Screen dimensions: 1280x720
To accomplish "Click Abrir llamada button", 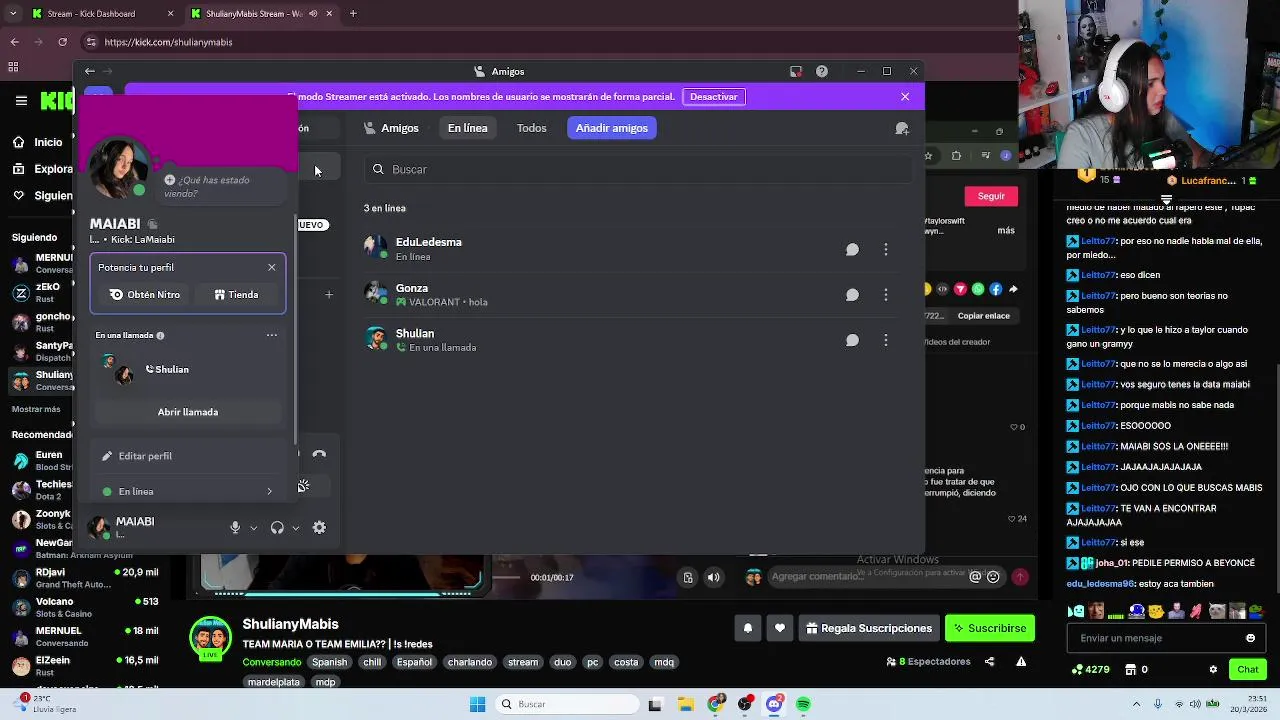I will pyautogui.click(x=188, y=412).
